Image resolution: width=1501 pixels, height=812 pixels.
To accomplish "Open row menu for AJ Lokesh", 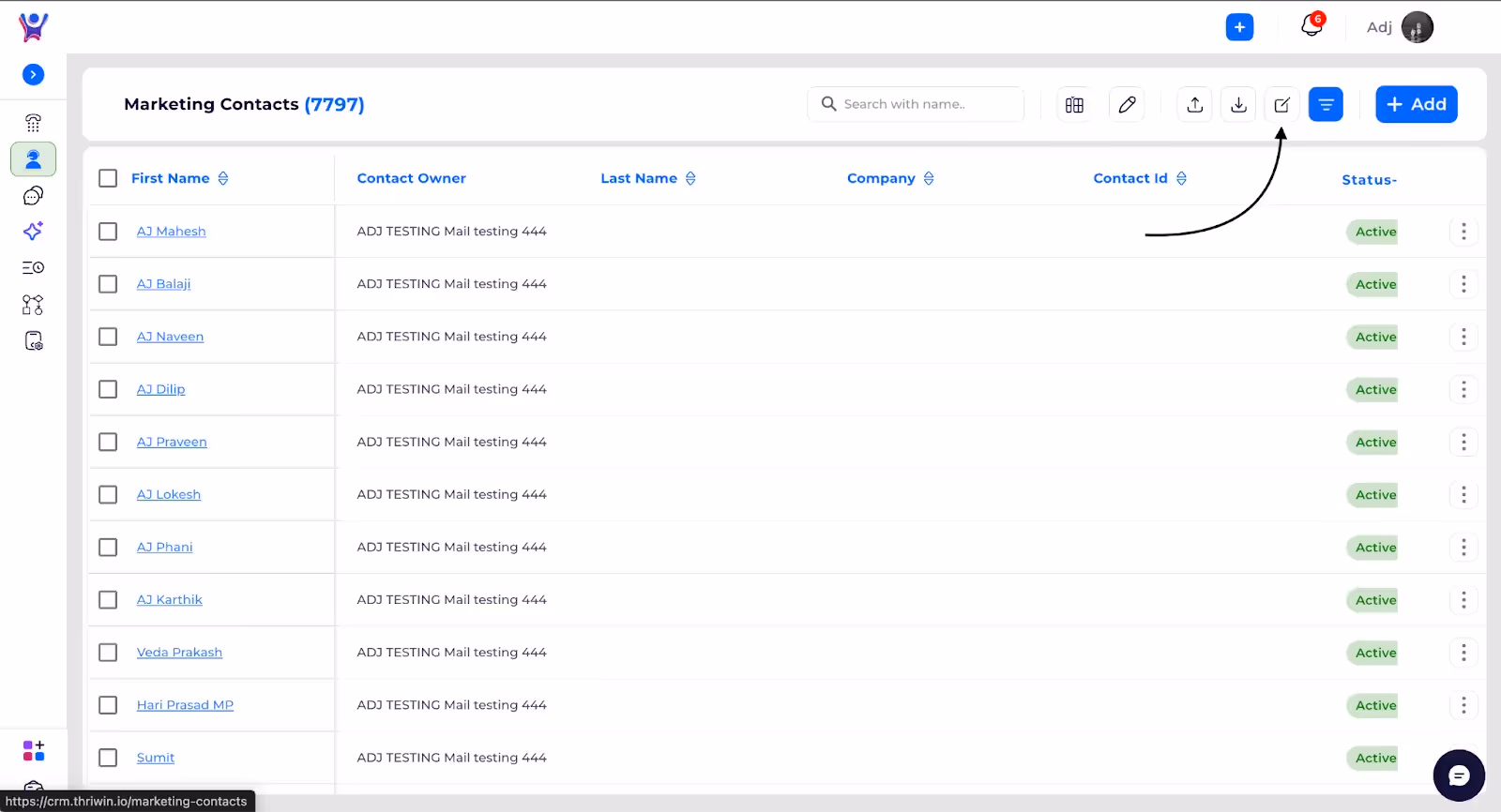I will pos(1463,494).
